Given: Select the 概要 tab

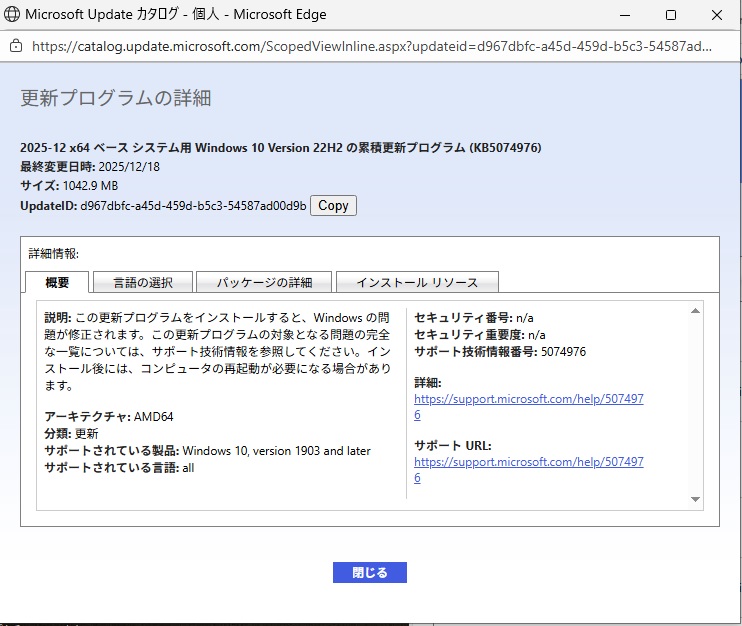Looking at the screenshot, I should coord(57,282).
